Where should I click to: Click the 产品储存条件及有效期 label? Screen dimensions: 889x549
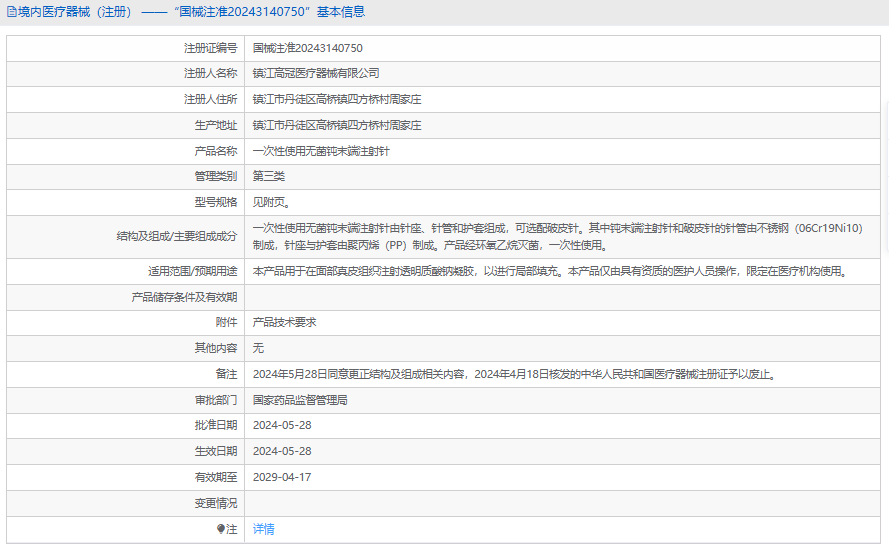coord(184,297)
